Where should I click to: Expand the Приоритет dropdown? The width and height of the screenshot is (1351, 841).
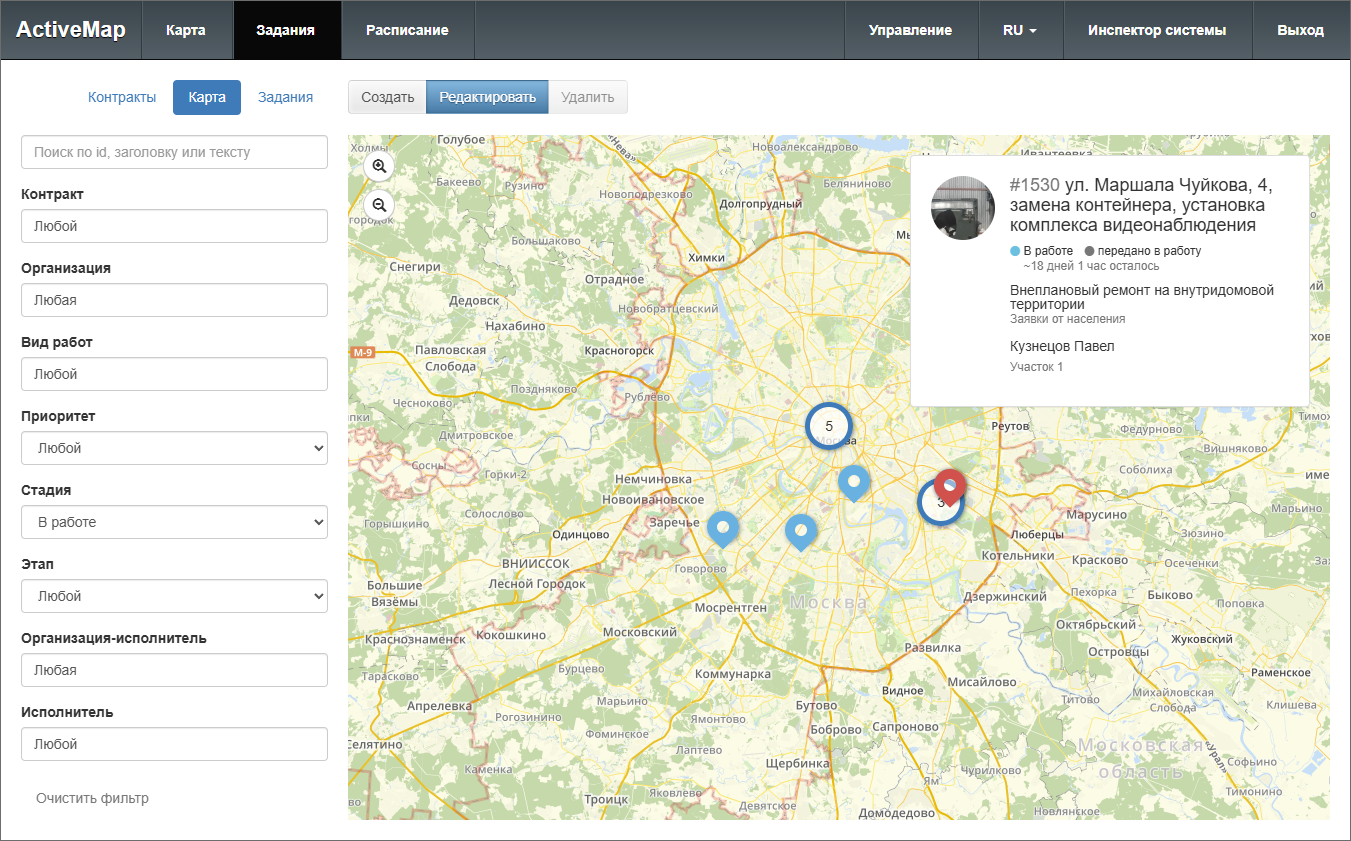(x=174, y=448)
